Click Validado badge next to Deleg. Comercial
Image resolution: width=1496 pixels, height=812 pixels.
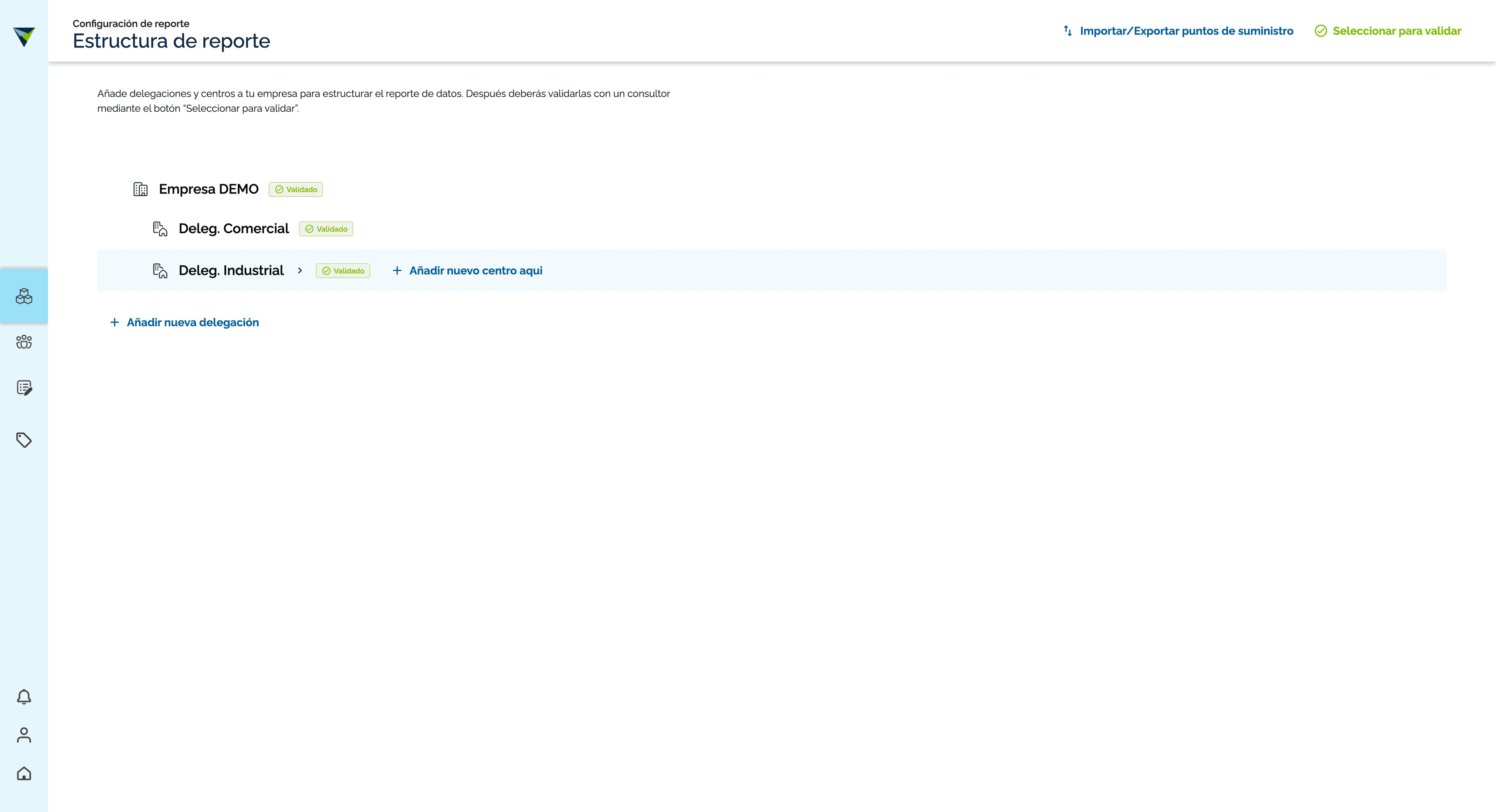coord(326,229)
